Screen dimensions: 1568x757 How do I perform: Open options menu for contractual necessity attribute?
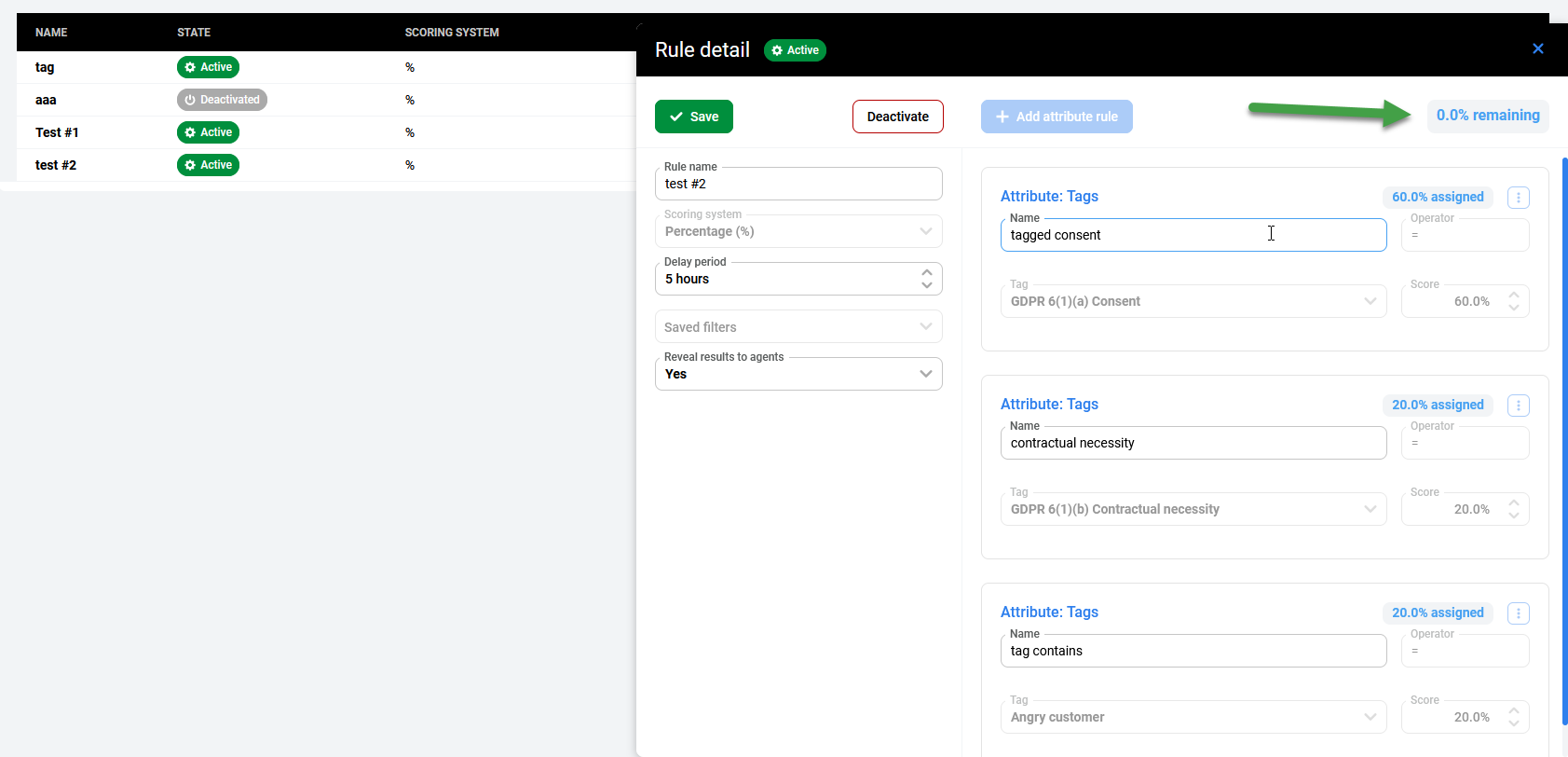pyautogui.click(x=1518, y=406)
